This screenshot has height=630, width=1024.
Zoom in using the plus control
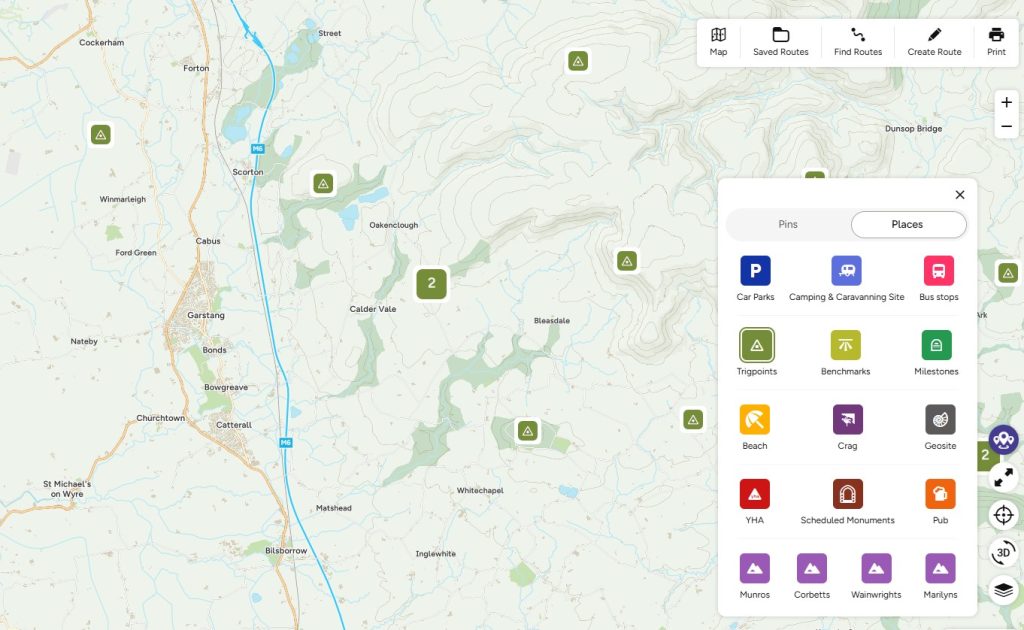pyautogui.click(x=1006, y=101)
